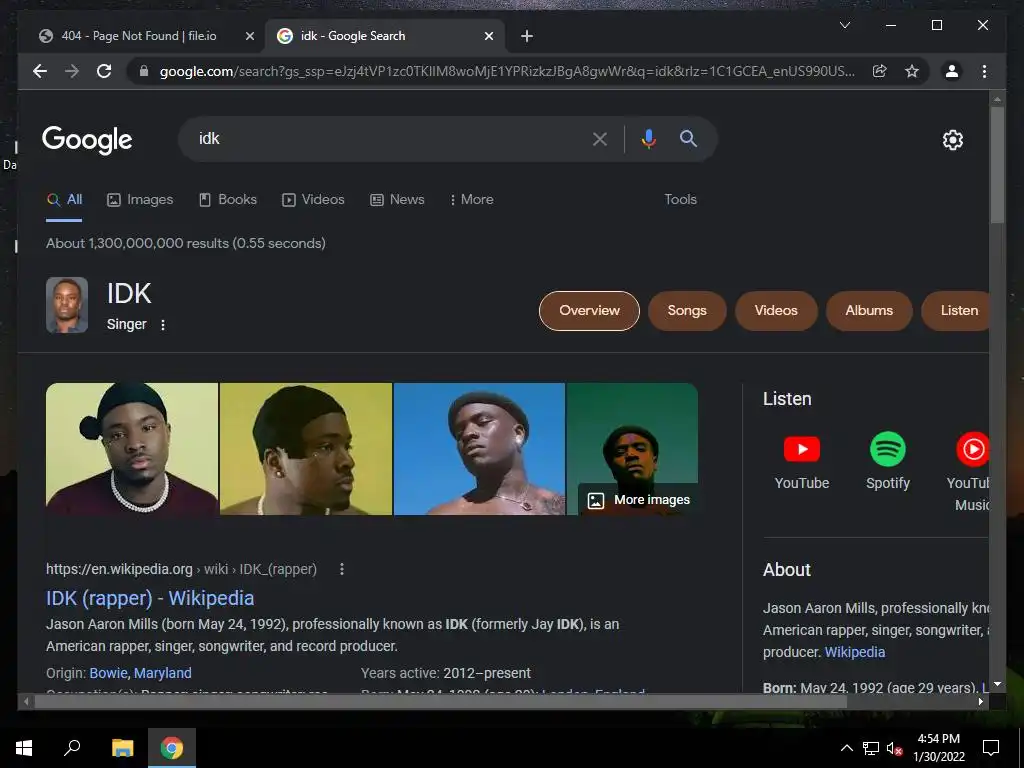Click the muted volume tray icon
Screen dimensions: 1024x768
point(894,748)
